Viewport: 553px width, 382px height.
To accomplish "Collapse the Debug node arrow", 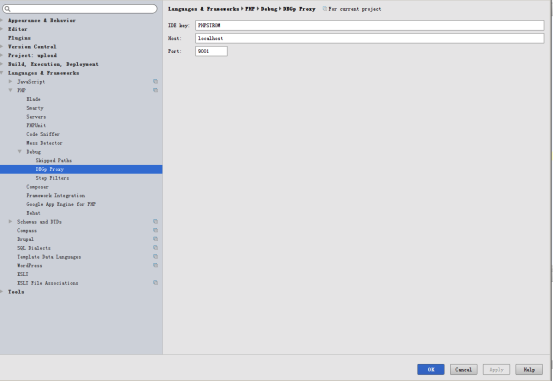I will [20, 152].
